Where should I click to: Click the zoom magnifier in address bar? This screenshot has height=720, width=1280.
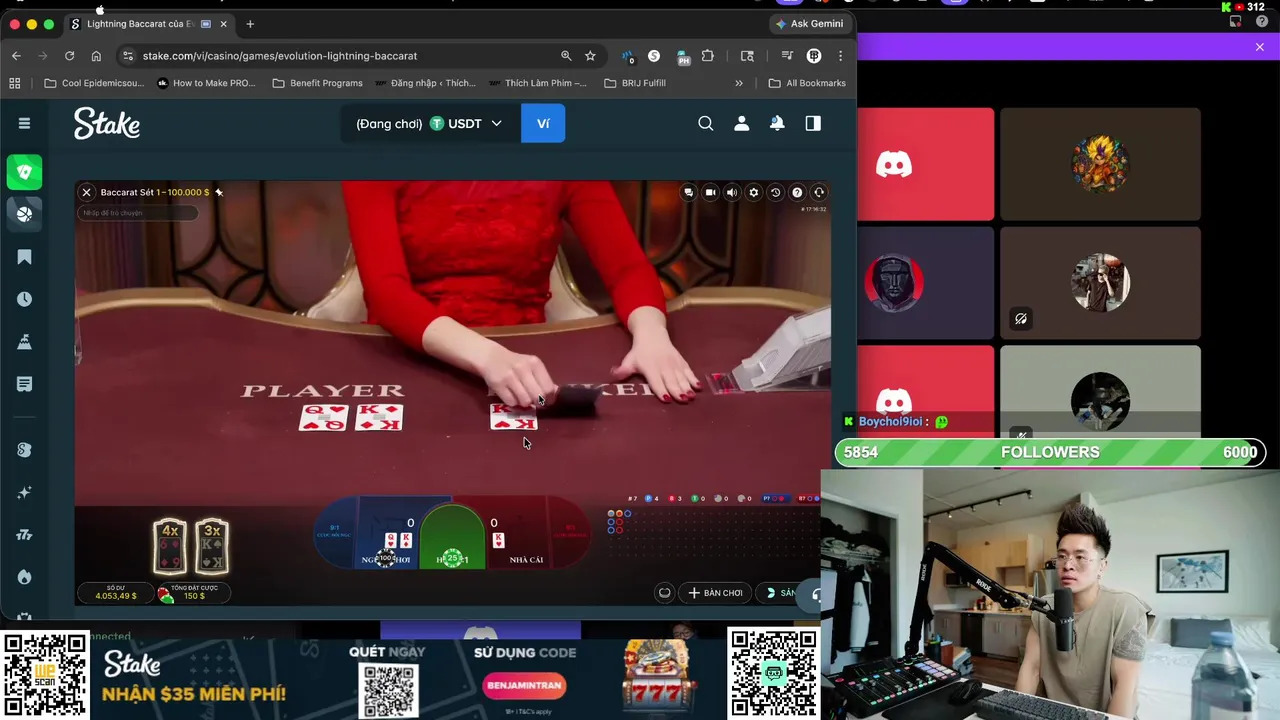coord(566,56)
